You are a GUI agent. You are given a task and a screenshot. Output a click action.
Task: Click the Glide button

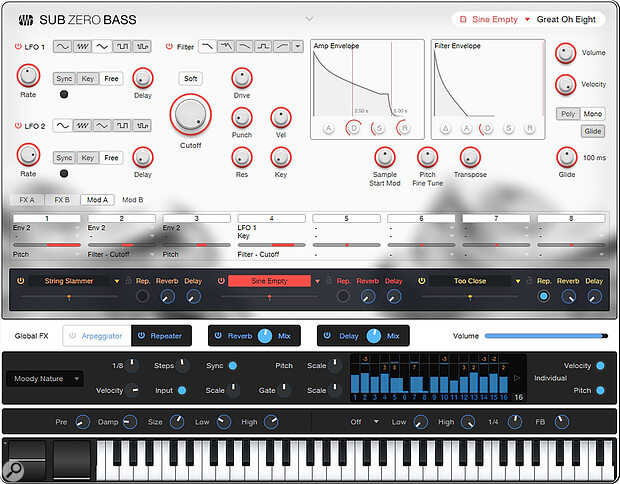593,131
